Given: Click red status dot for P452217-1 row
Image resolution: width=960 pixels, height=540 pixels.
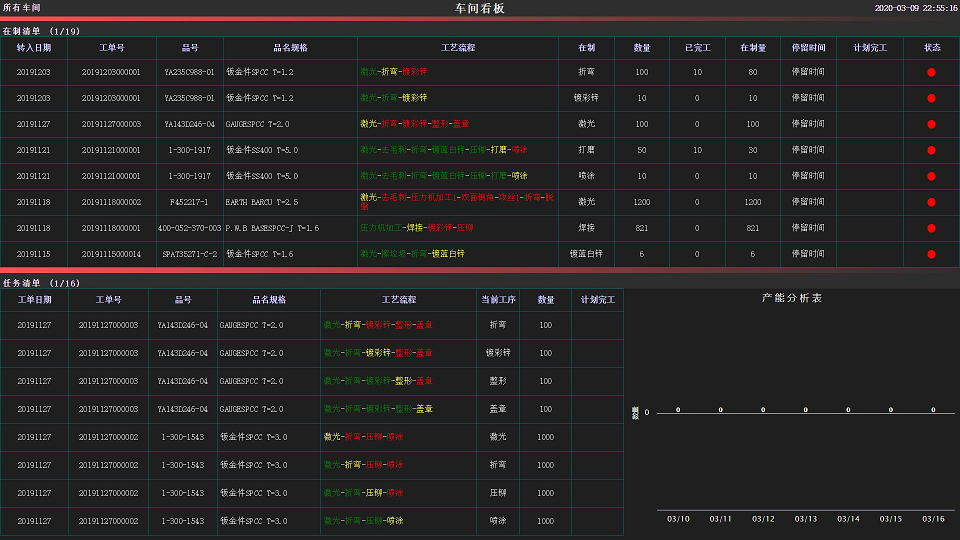Looking at the screenshot, I should click(x=931, y=202).
